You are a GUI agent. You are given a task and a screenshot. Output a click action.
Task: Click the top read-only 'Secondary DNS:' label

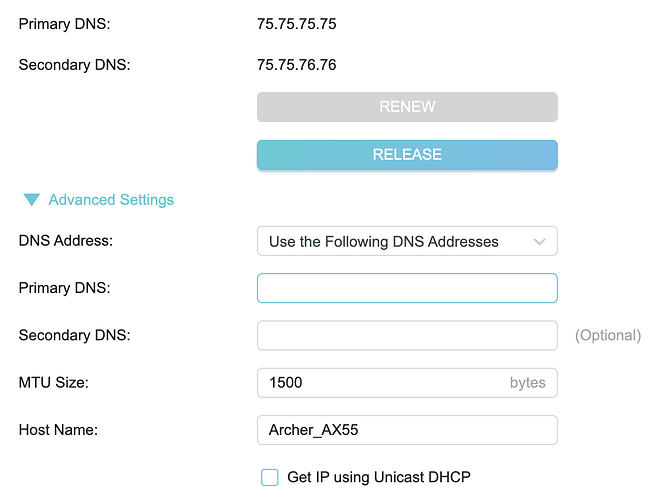(75, 65)
